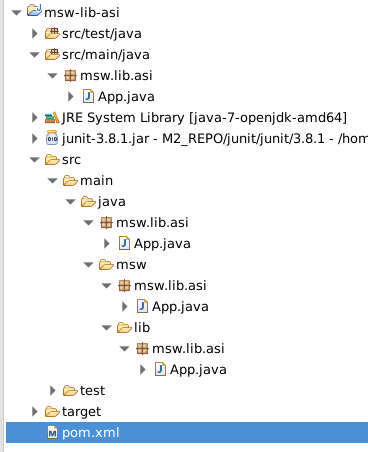Expand the src/test/java node

tap(34, 33)
